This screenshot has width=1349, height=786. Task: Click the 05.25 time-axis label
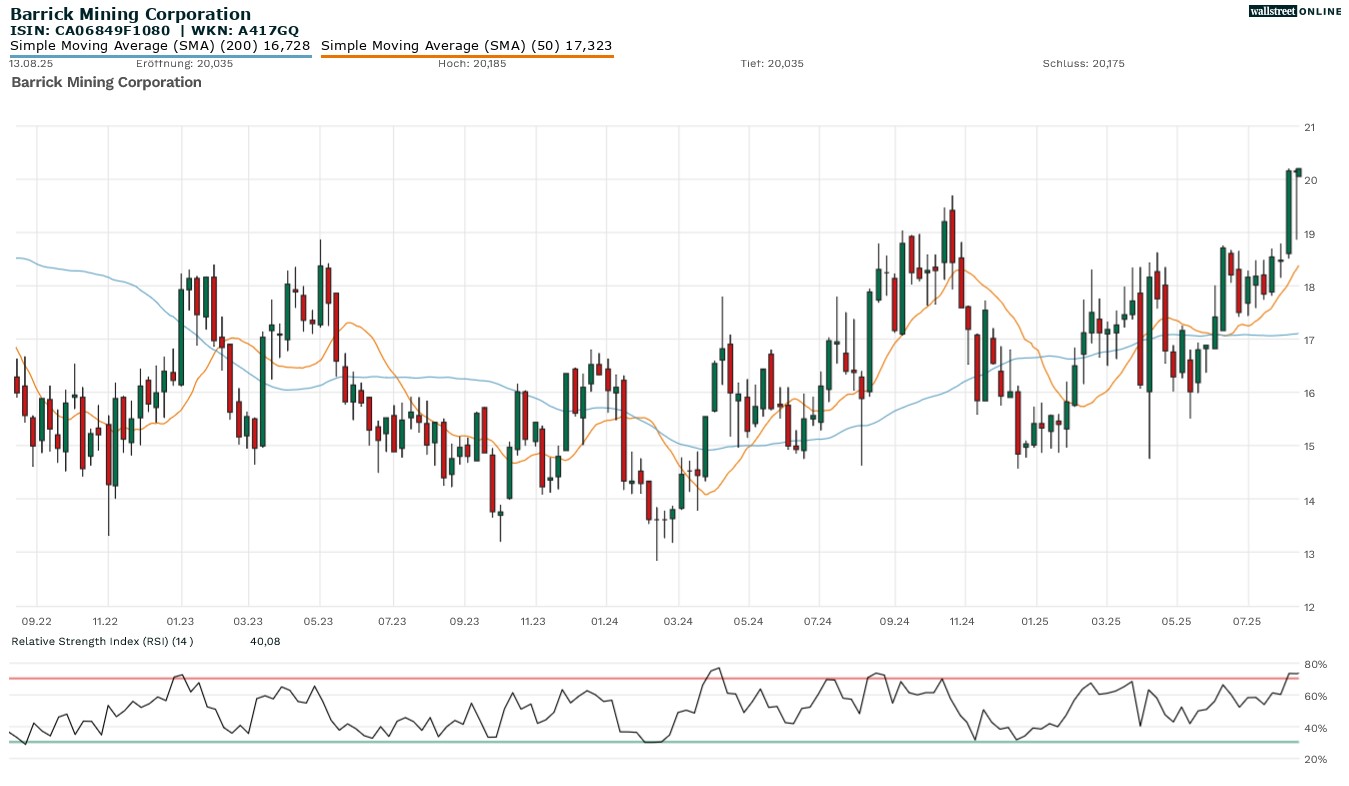[x=1177, y=622]
